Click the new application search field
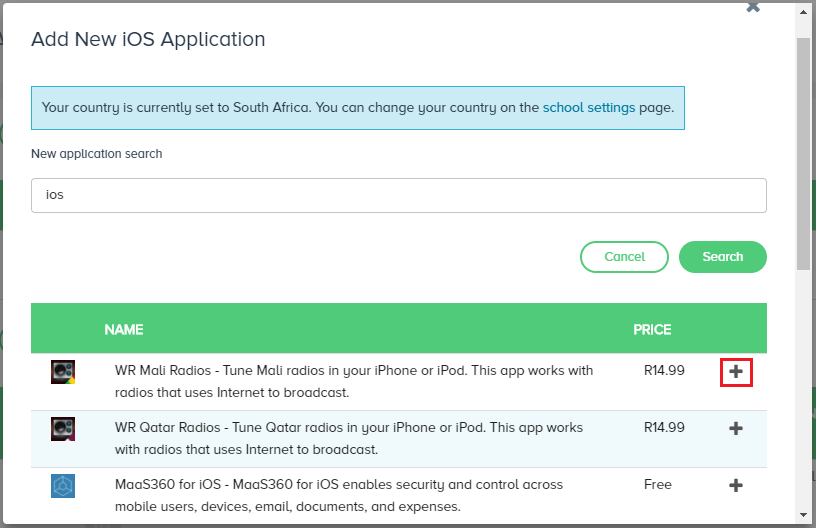Image resolution: width=816 pixels, height=528 pixels. pyautogui.click(x=399, y=195)
